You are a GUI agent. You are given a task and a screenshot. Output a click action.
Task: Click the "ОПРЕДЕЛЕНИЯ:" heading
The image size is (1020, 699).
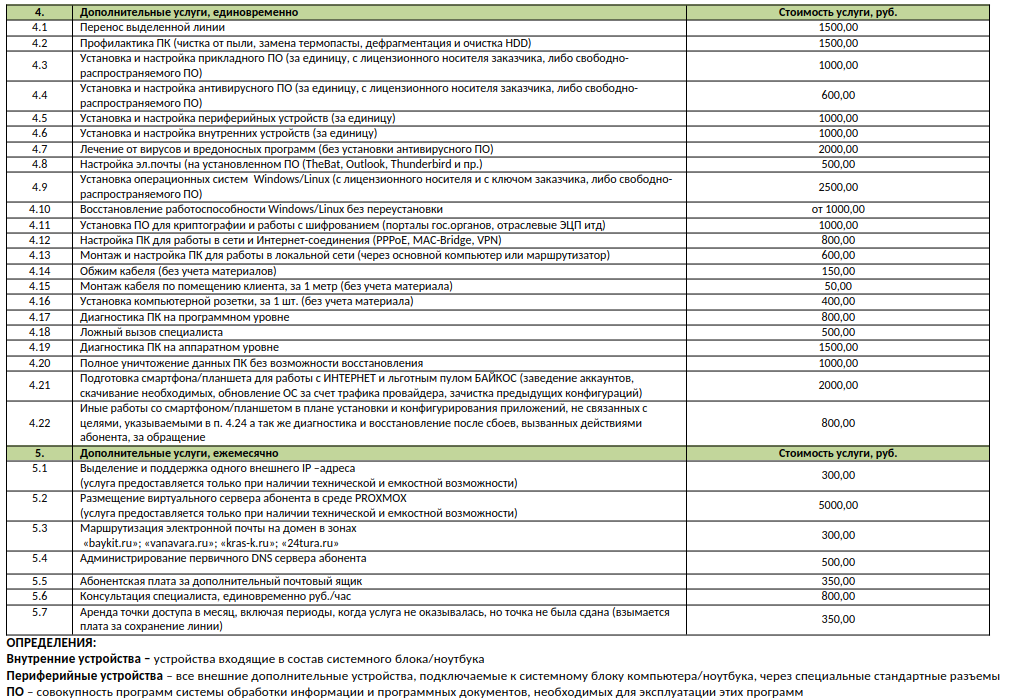[51, 643]
